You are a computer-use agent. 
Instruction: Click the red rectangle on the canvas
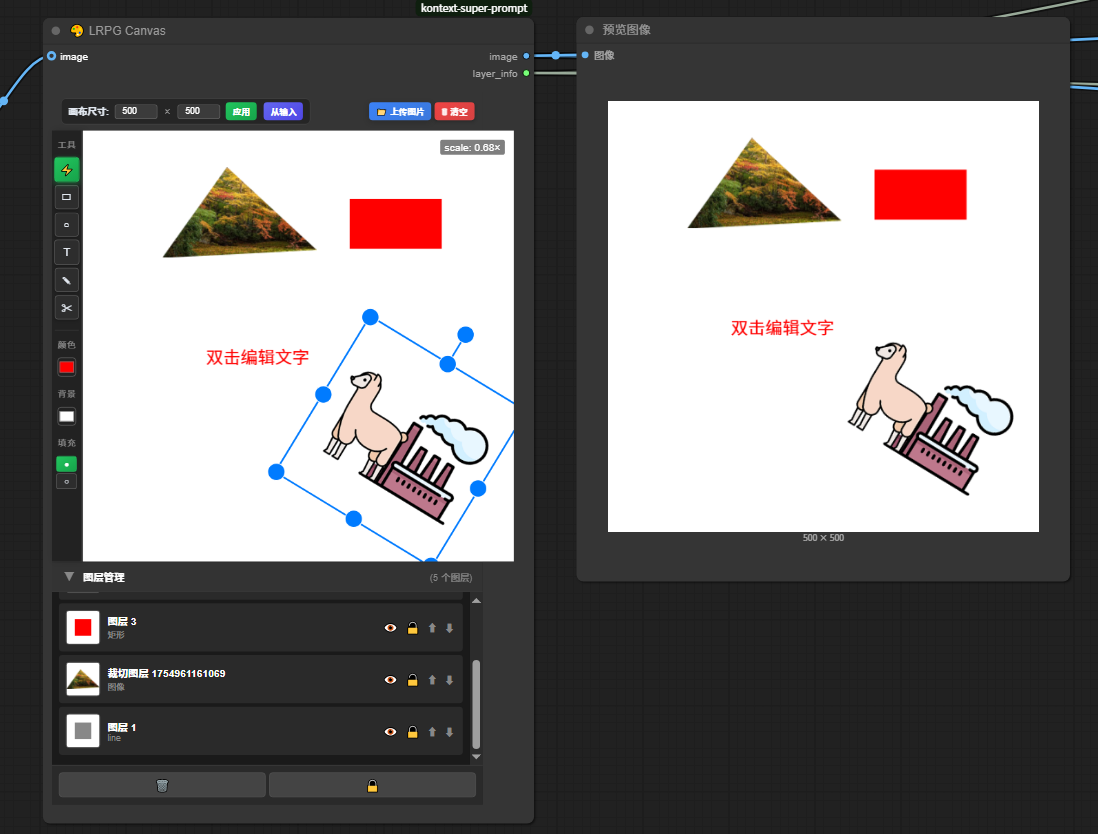click(396, 224)
